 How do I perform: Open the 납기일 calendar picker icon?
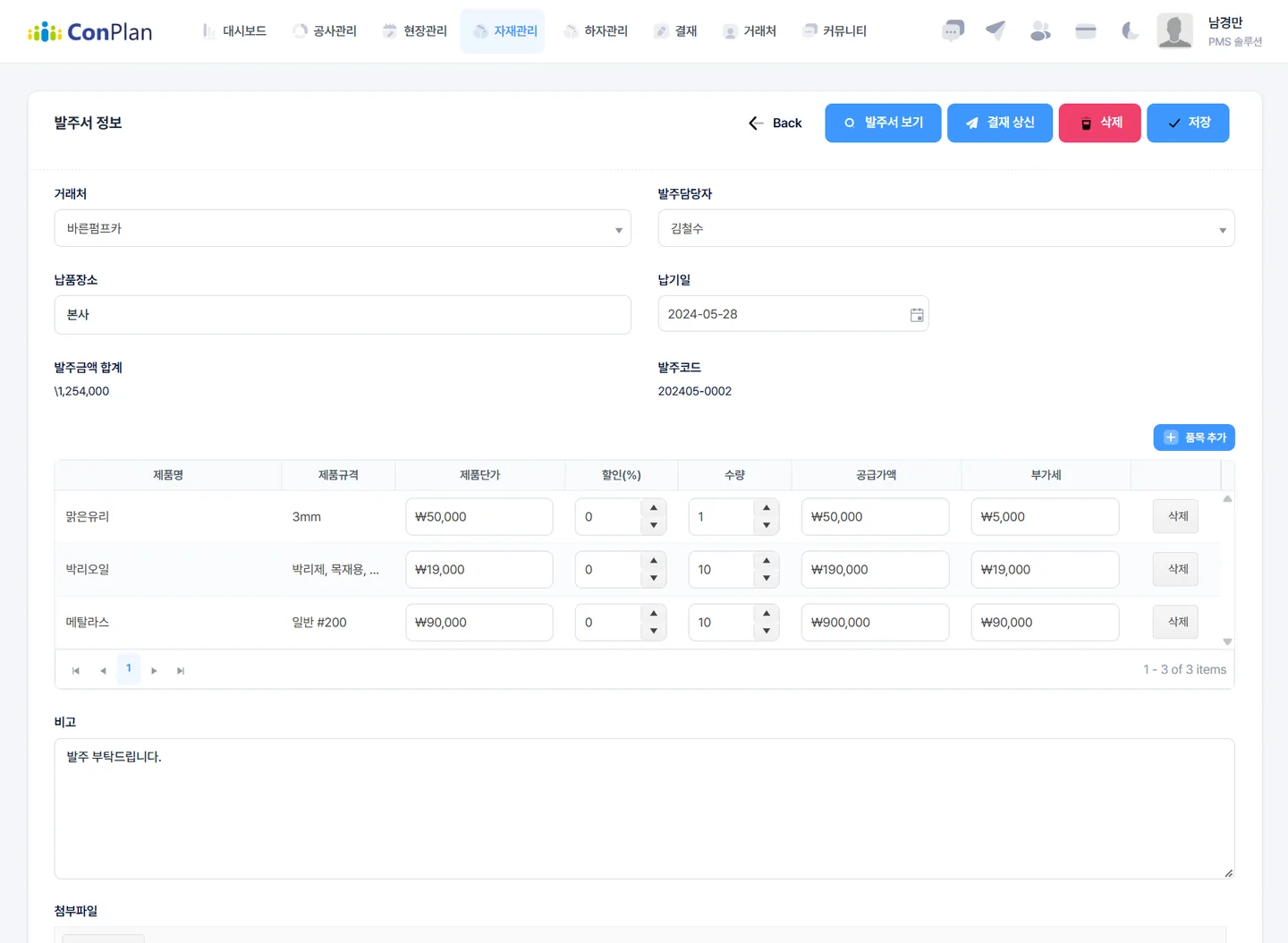coord(917,315)
